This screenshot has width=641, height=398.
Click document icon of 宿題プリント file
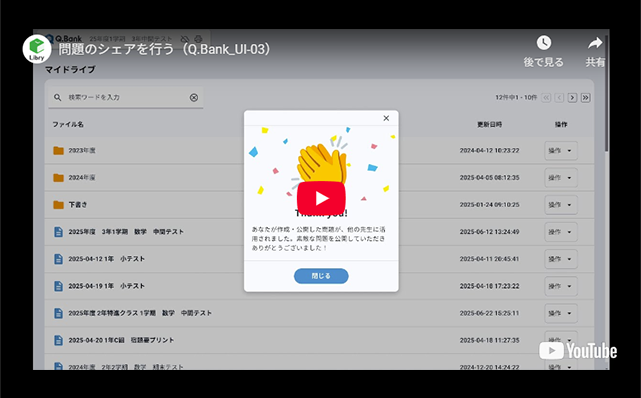click(x=58, y=340)
